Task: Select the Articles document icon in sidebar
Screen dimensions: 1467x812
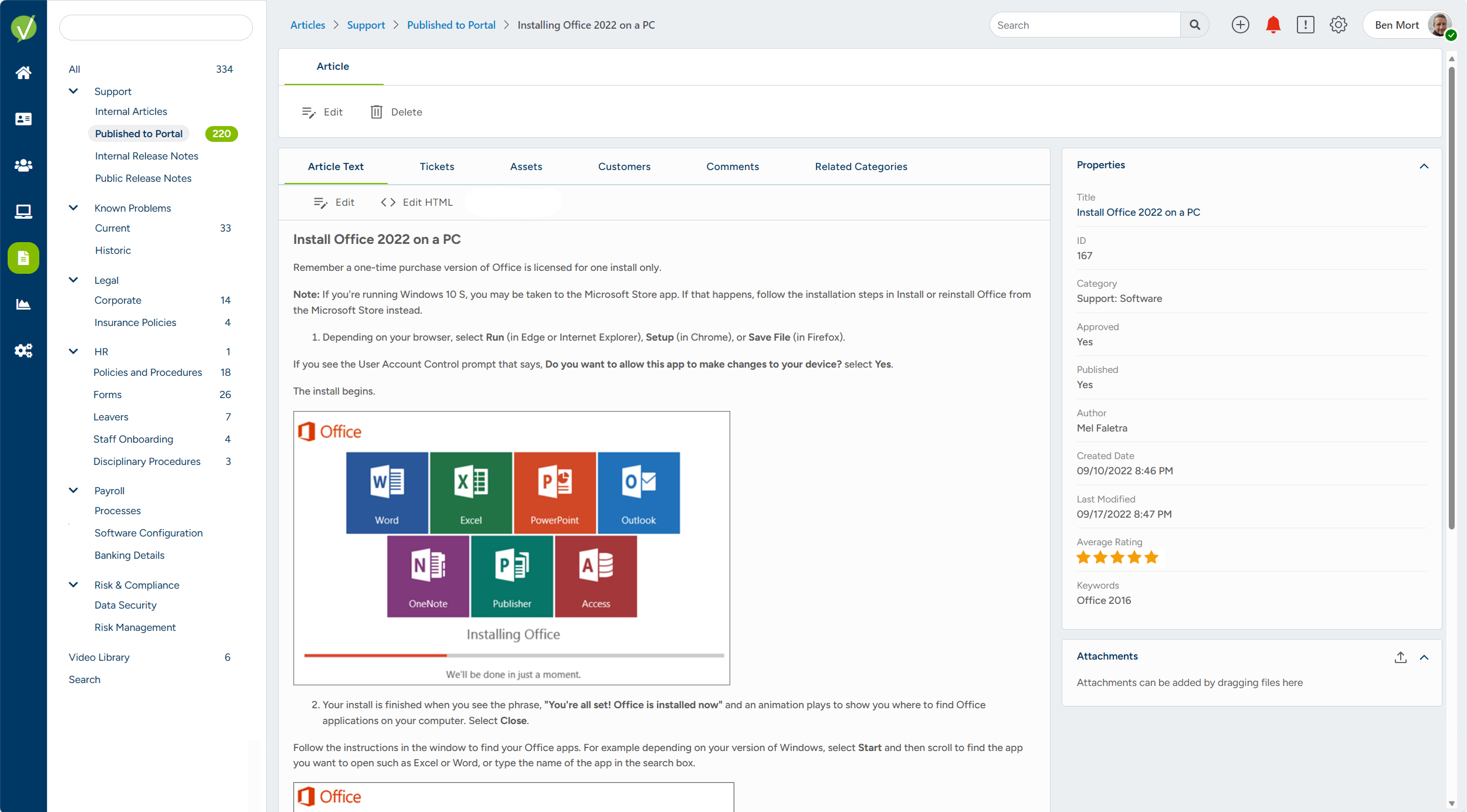Action: (23, 258)
